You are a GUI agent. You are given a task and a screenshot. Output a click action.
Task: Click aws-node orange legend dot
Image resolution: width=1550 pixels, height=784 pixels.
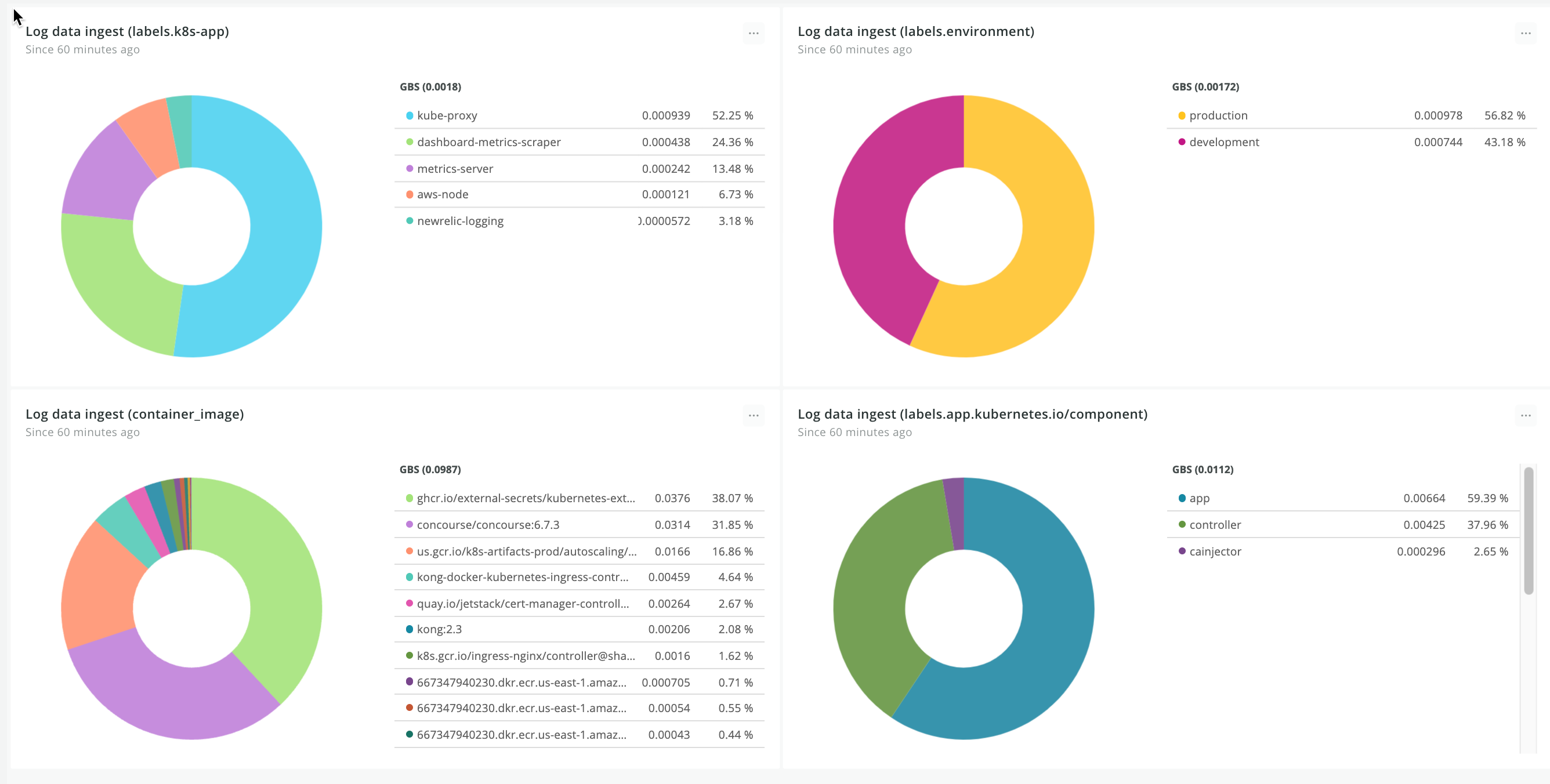coord(410,194)
